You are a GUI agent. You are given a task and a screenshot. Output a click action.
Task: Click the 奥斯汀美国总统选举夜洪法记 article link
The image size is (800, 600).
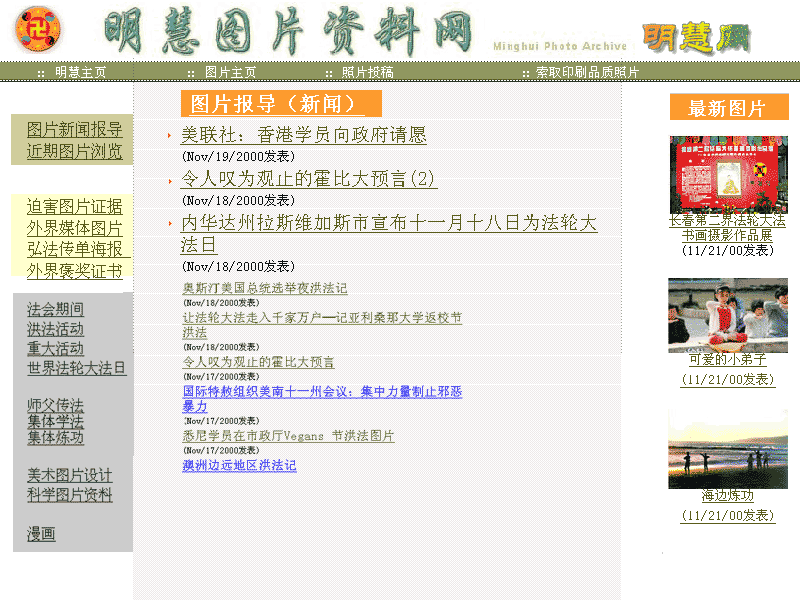[265, 288]
